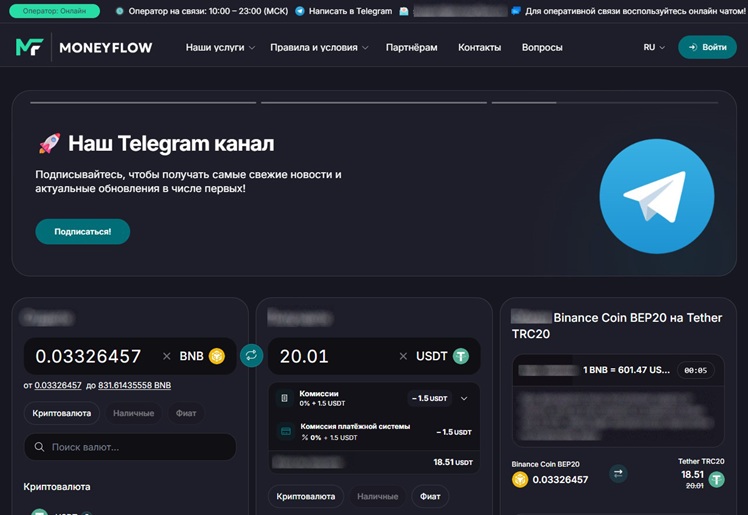This screenshot has width=748, height=515.
Task: Click the clock icon beside operator hours
Action: pos(120,11)
